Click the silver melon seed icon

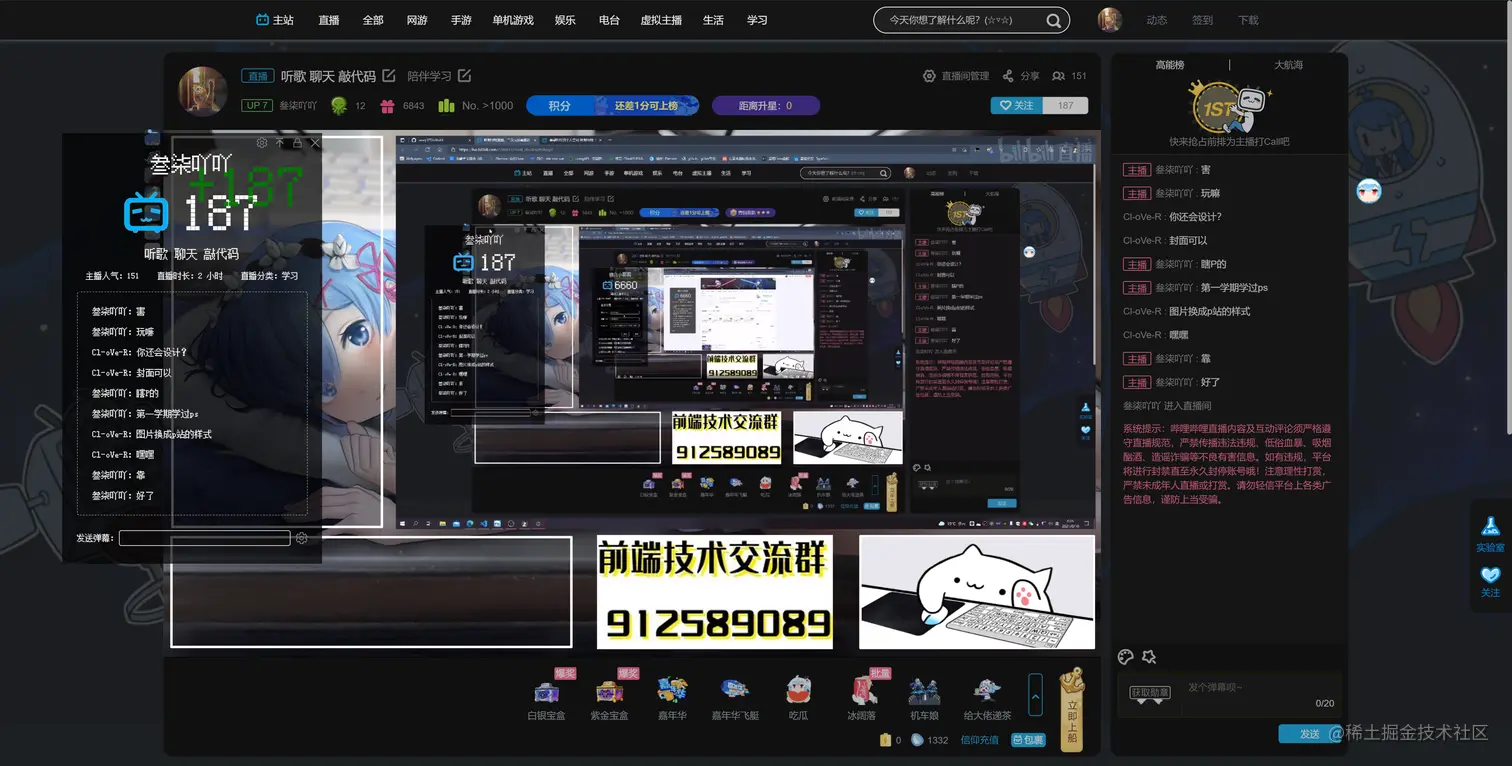917,740
